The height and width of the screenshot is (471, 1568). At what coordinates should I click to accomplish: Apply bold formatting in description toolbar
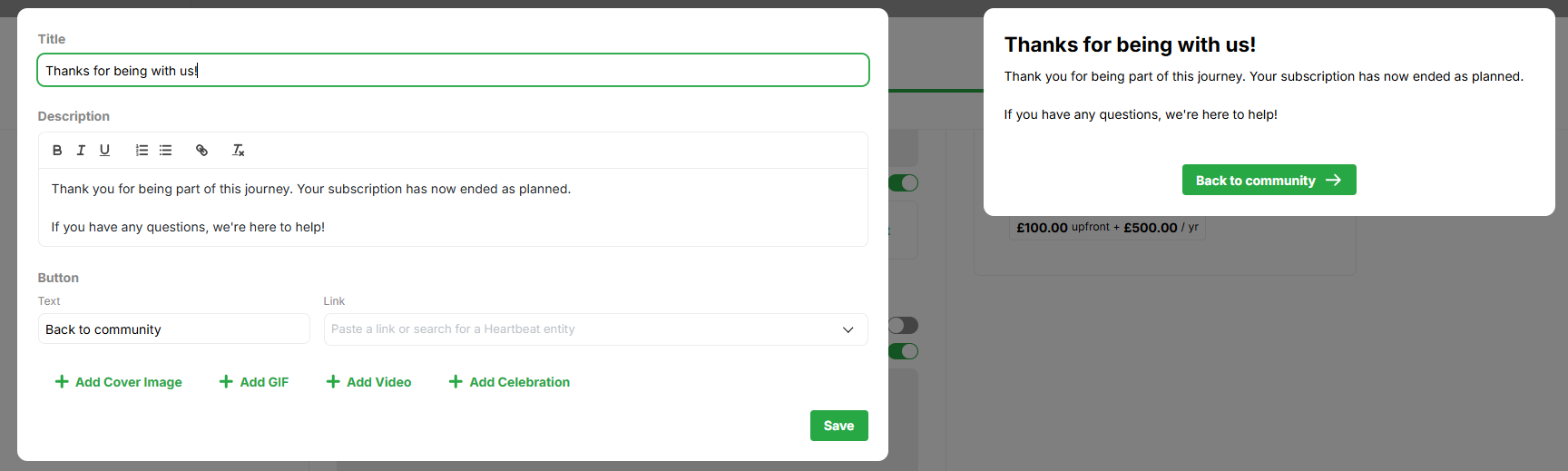click(57, 151)
